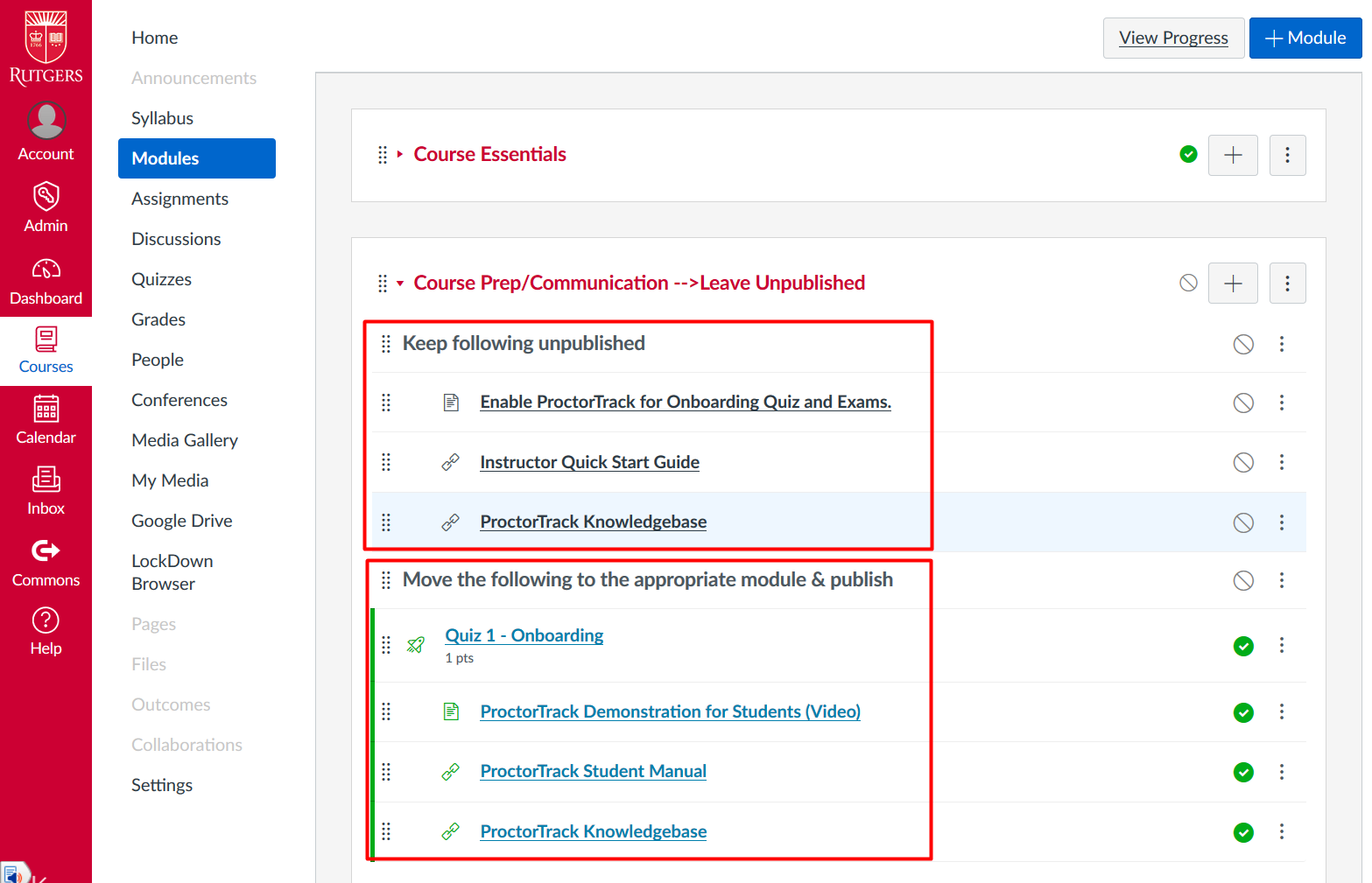Screen dimensions: 1372x883
Task: Collapse the Course Prep/Communication module arrow
Action: pyautogui.click(x=400, y=283)
